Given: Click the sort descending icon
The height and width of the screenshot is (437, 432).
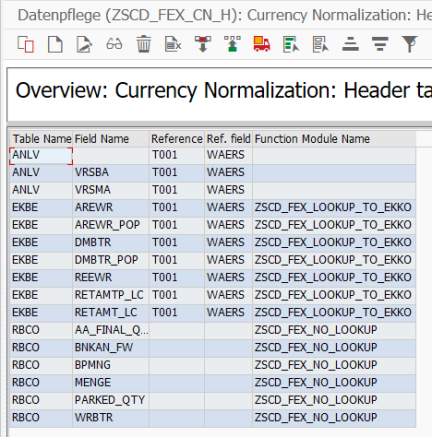Looking at the screenshot, I should tap(380, 44).
